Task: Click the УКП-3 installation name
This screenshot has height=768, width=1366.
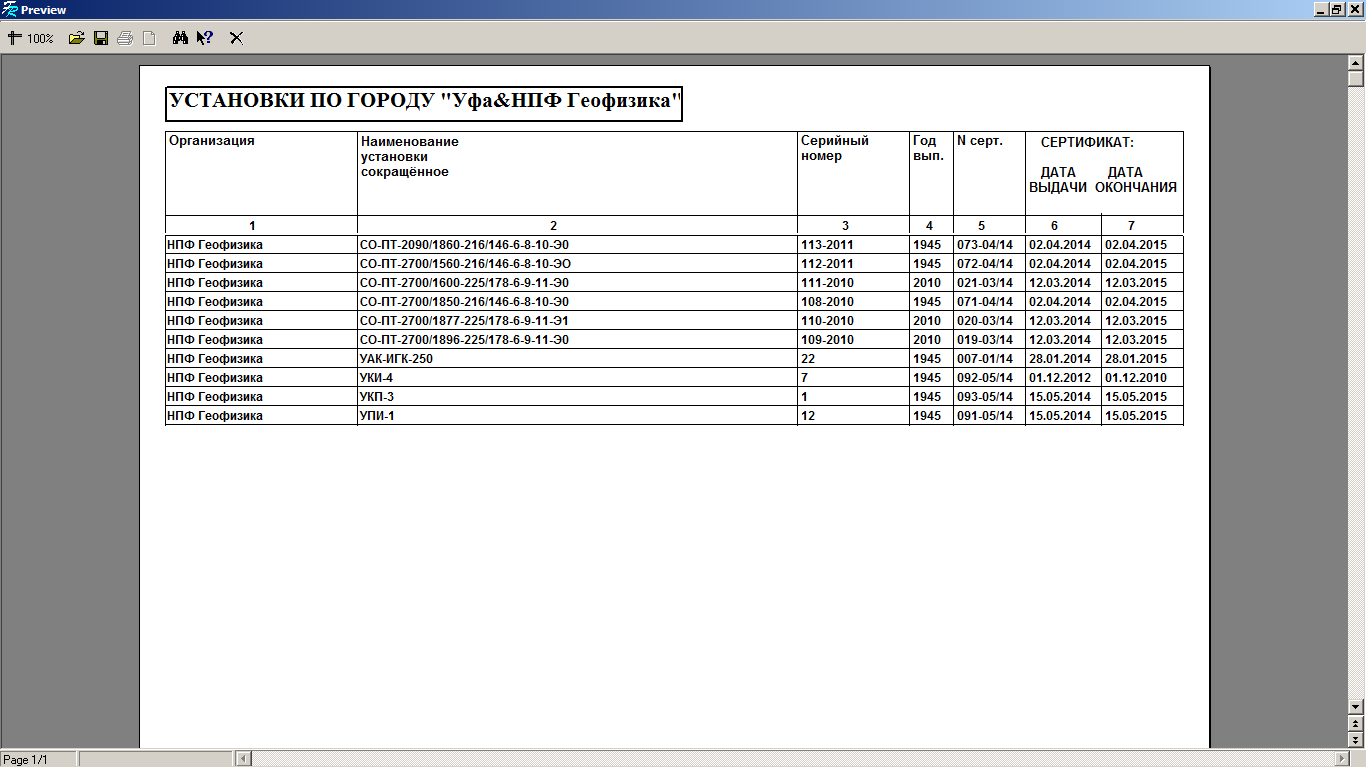Action: coord(377,397)
